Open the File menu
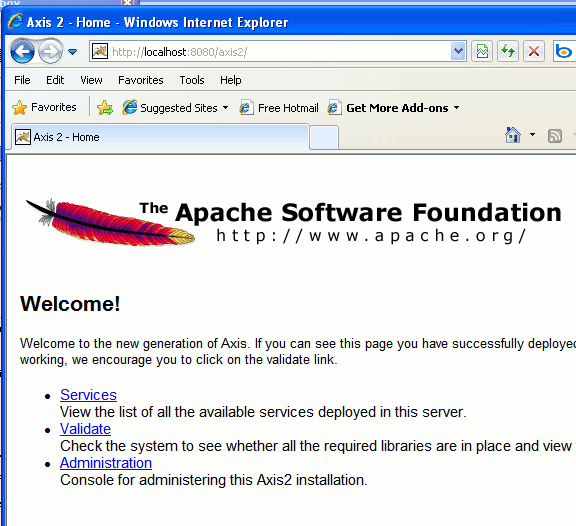The image size is (576, 526). coord(22,80)
